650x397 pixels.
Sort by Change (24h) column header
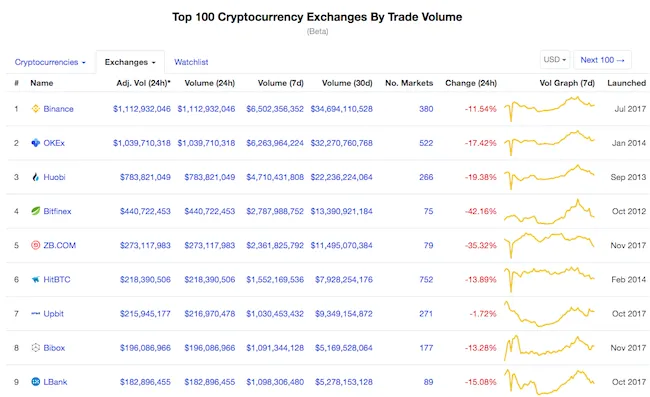[471, 83]
